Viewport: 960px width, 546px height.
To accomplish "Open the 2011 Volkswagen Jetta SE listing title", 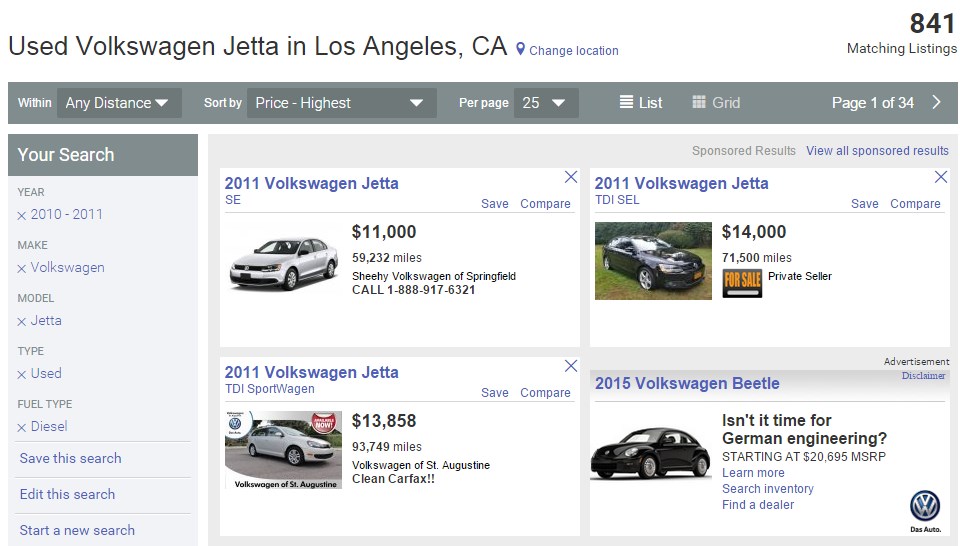I will click(312, 183).
